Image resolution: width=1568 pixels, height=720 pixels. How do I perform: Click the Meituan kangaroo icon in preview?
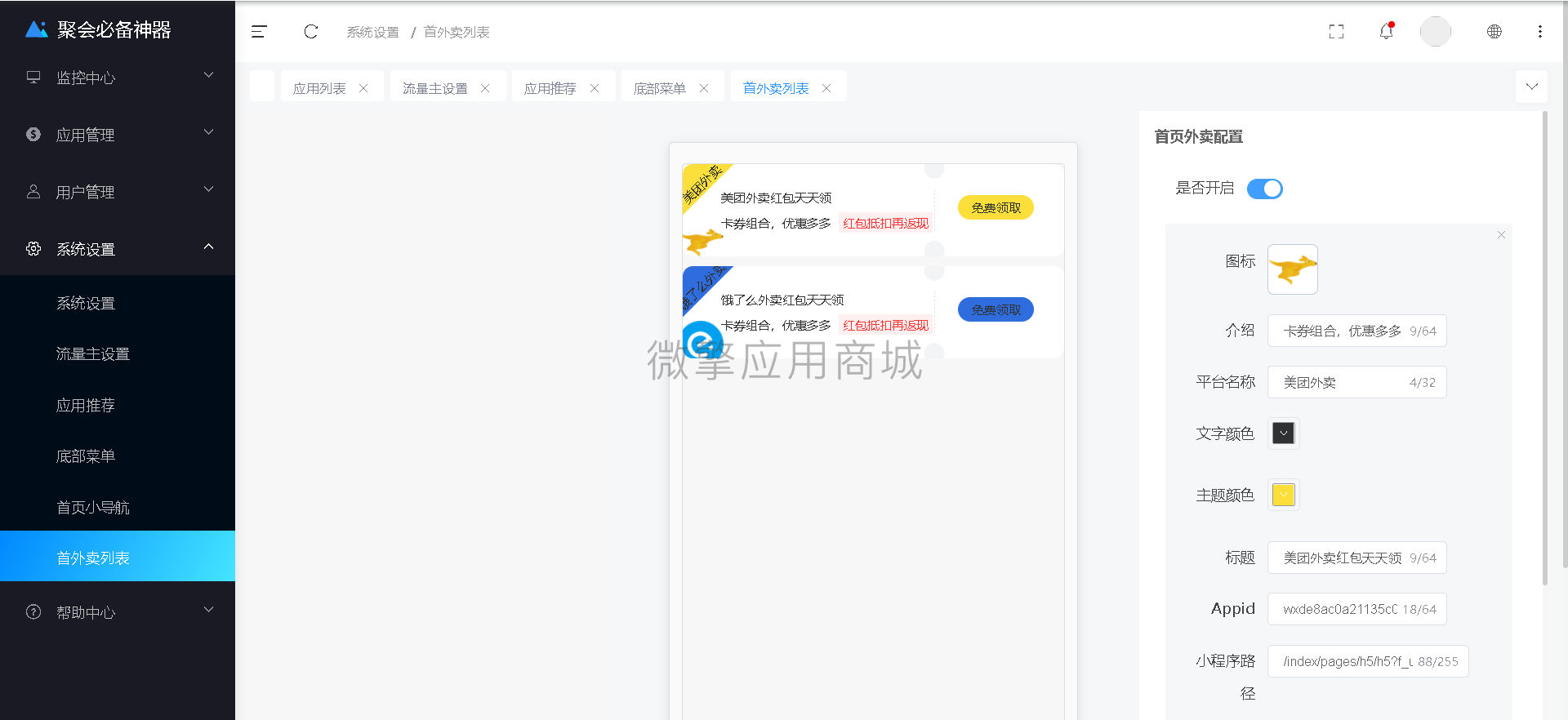click(702, 241)
